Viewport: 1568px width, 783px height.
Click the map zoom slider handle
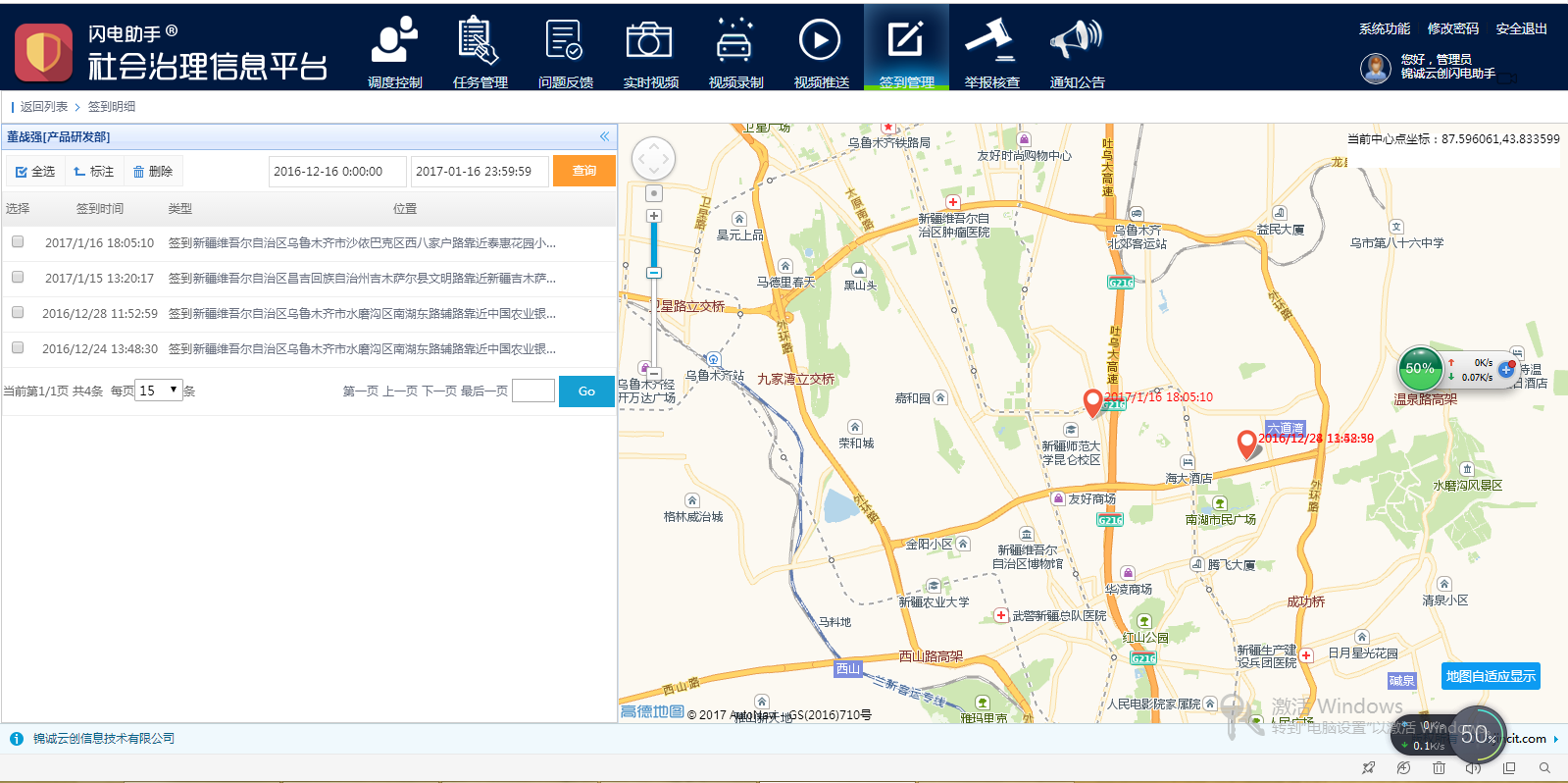pyautogui.click(x=654, y=273)
